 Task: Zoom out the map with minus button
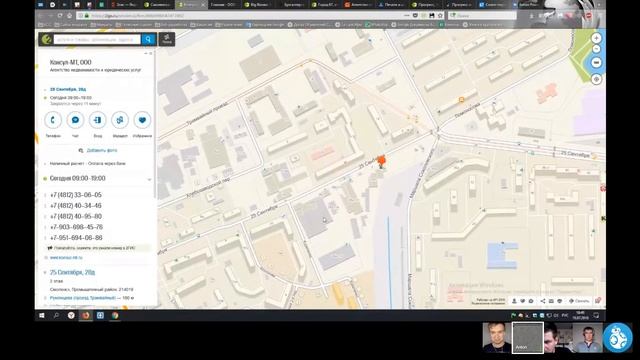596,49
